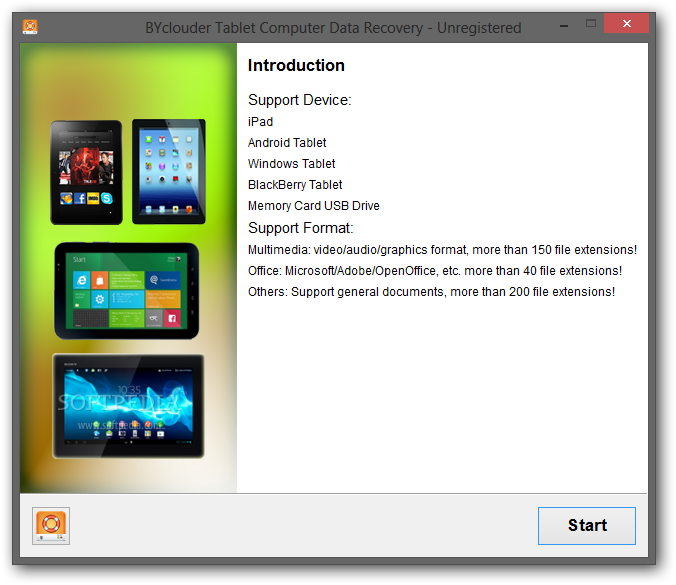The width and height of the screenshot is (676, 585).
Task: Minimize the BYclouder window
Action: coord(563,26)
